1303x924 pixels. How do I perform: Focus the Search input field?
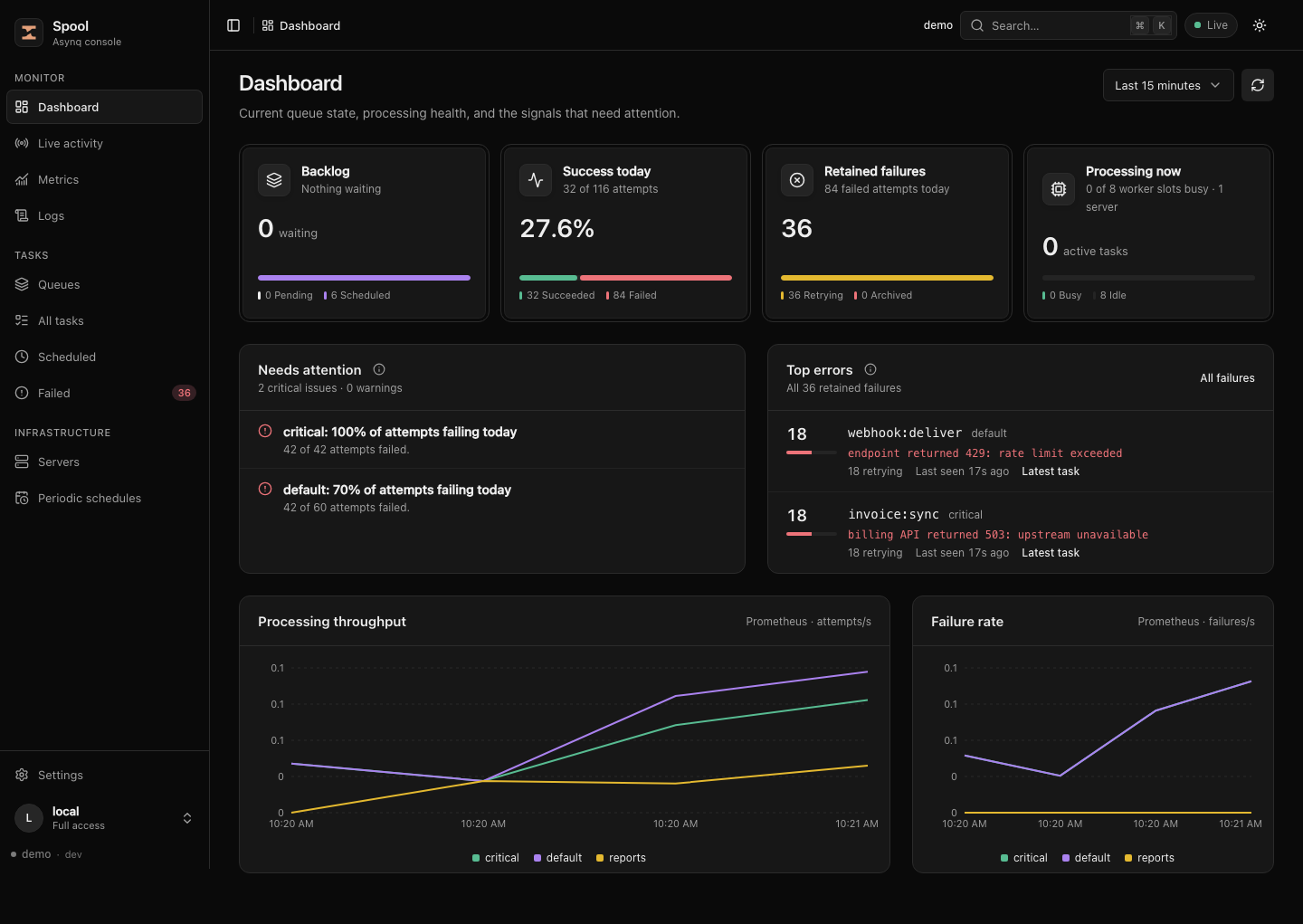1069,25
